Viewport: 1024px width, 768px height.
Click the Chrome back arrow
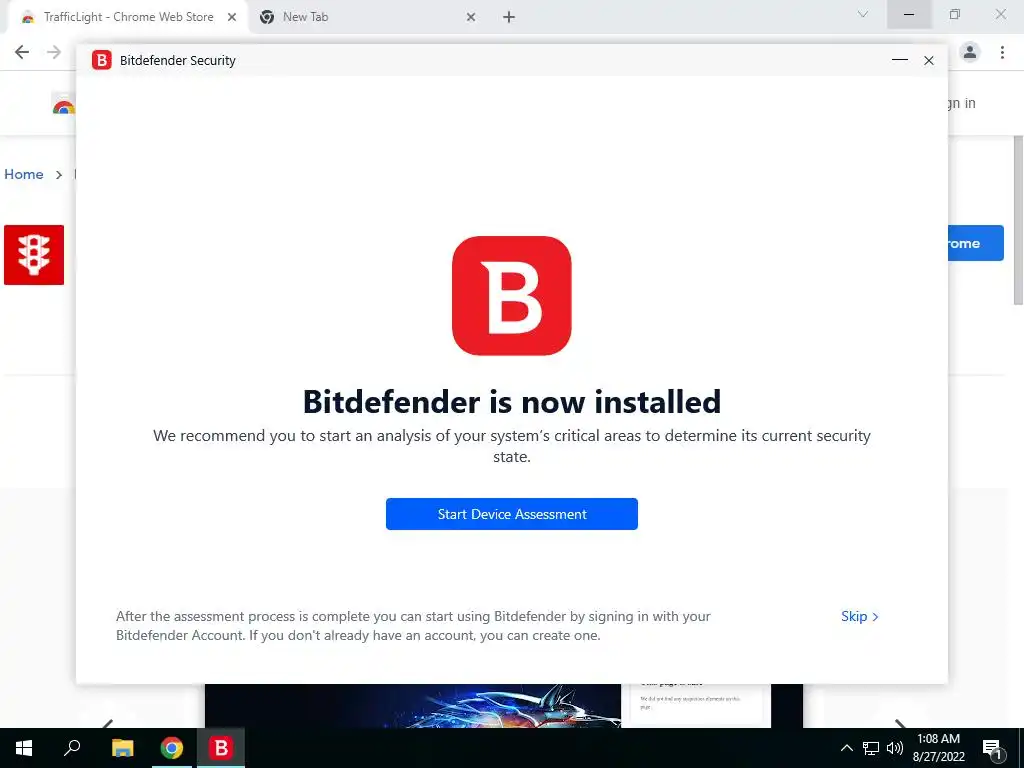22,52
